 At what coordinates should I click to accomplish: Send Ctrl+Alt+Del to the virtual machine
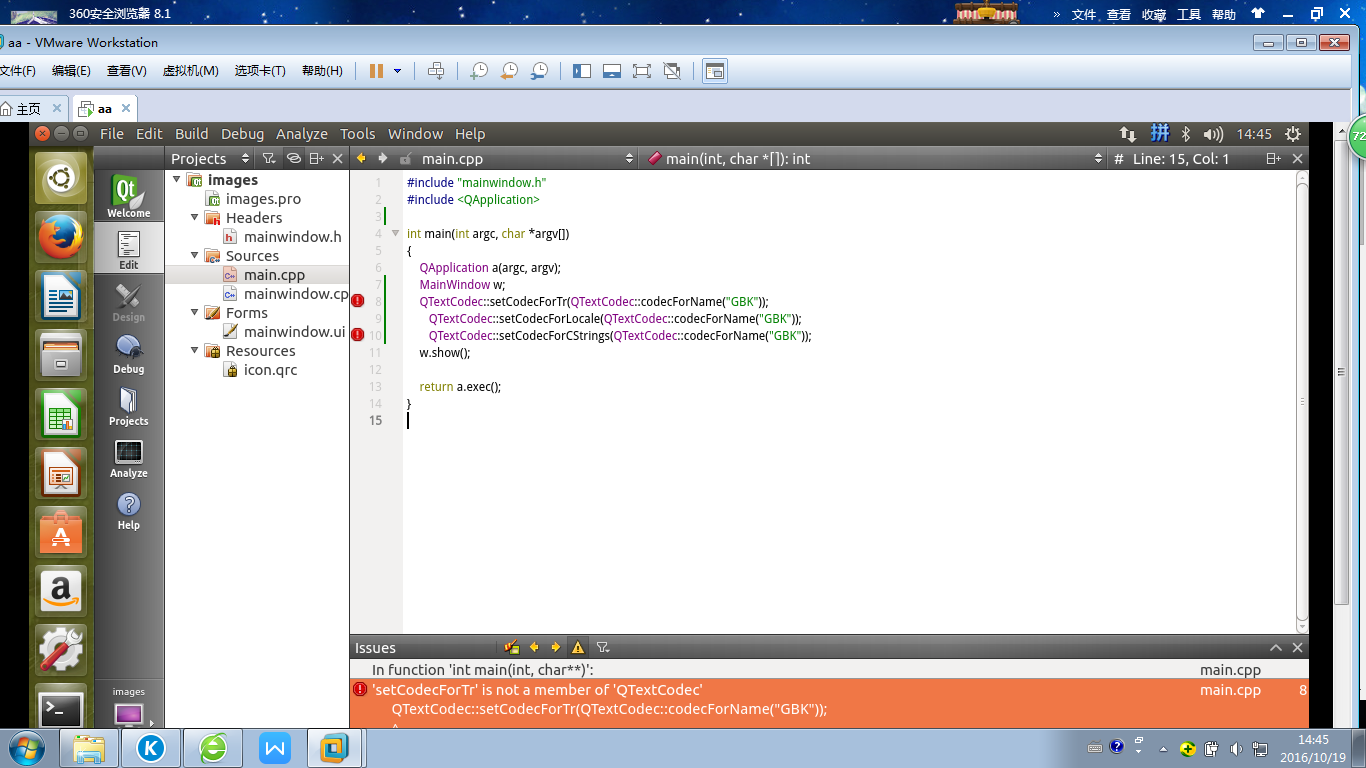pos(436,71)
